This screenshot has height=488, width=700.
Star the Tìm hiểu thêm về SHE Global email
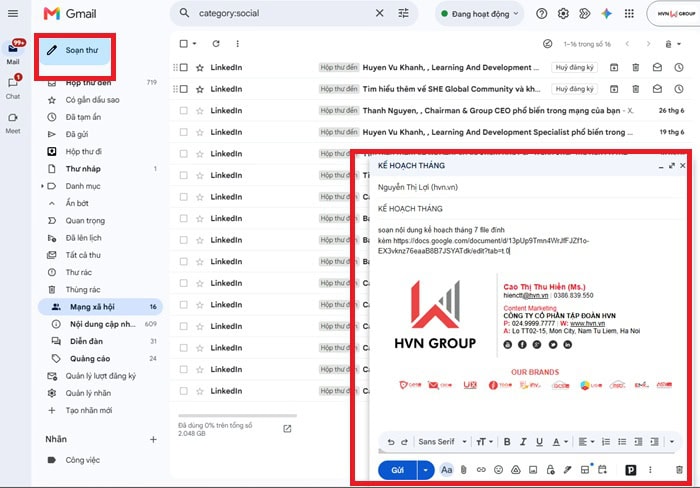pyautogui.click(x=200, y=89)
